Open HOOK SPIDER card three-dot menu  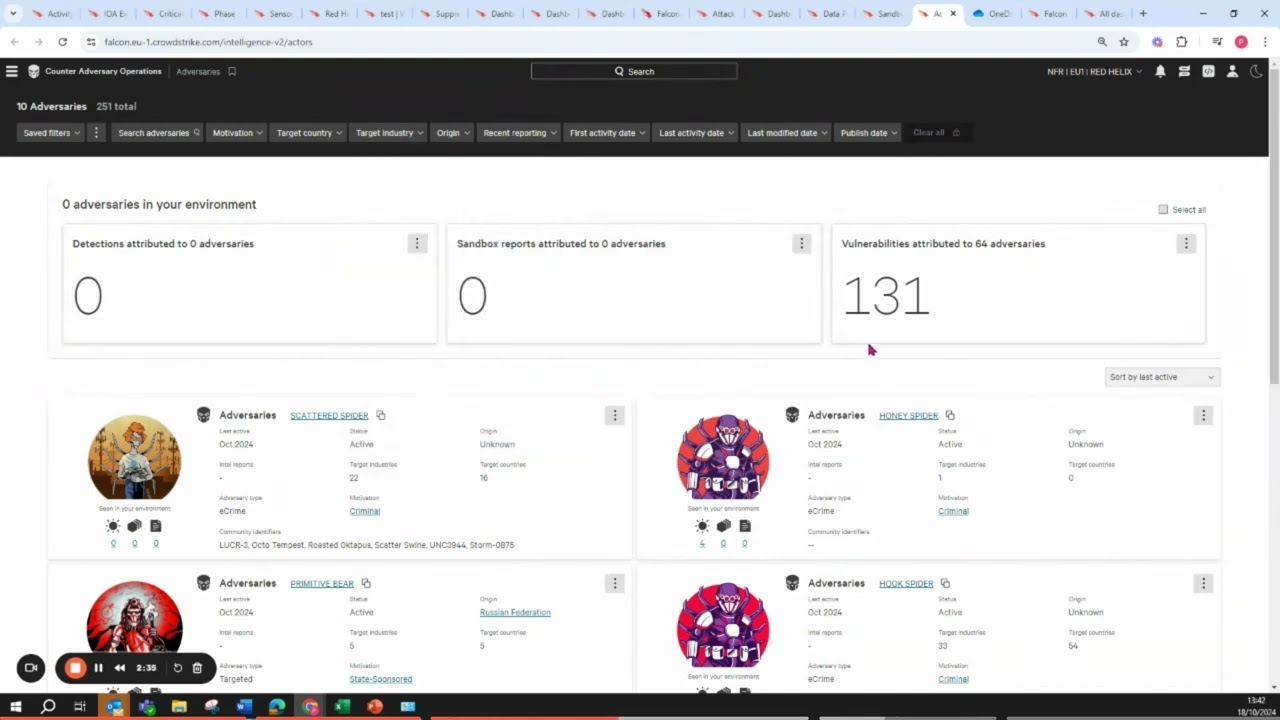tap(1203, 583)
